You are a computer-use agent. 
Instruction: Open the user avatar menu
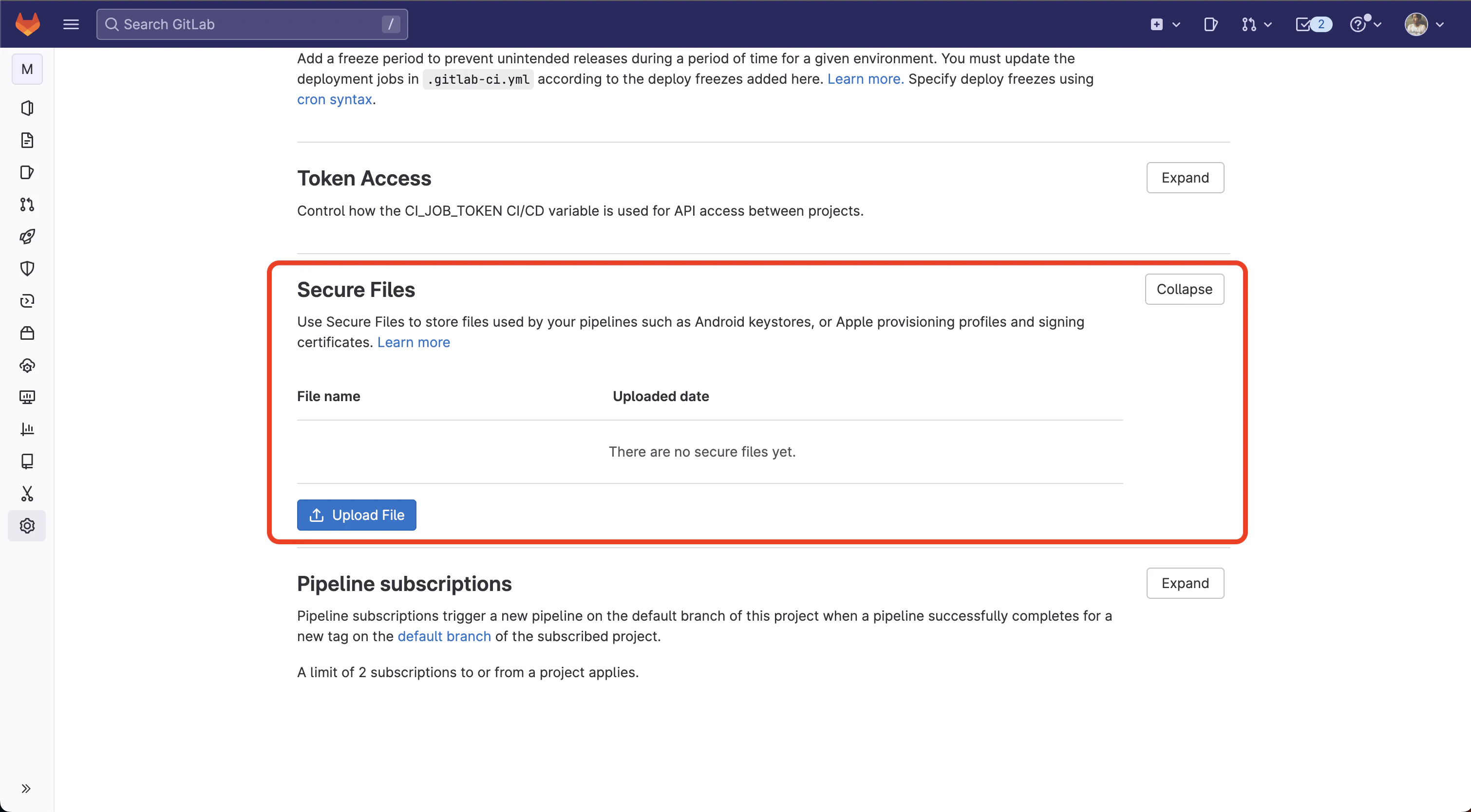[x=1424, y=24]
